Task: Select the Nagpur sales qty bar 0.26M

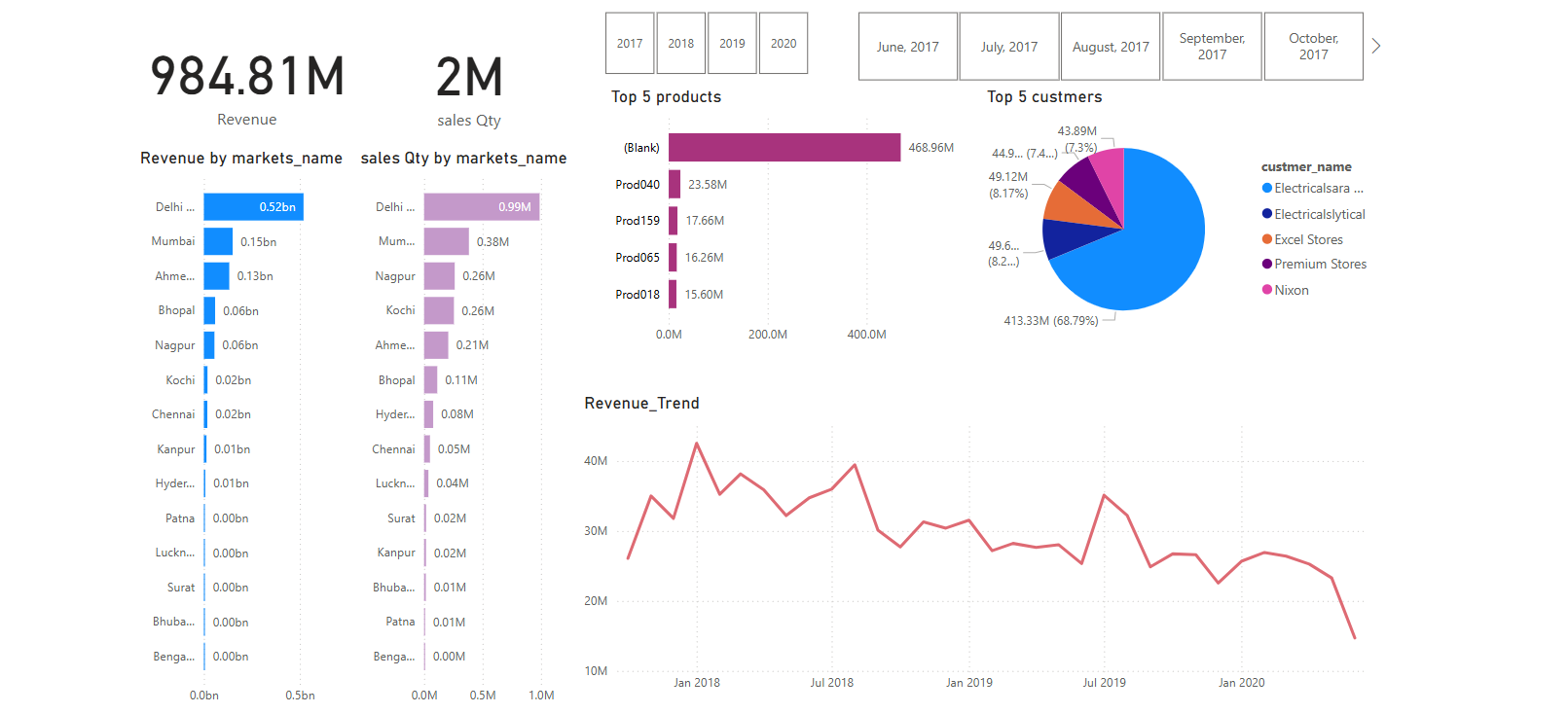Action: pos(439,276)
